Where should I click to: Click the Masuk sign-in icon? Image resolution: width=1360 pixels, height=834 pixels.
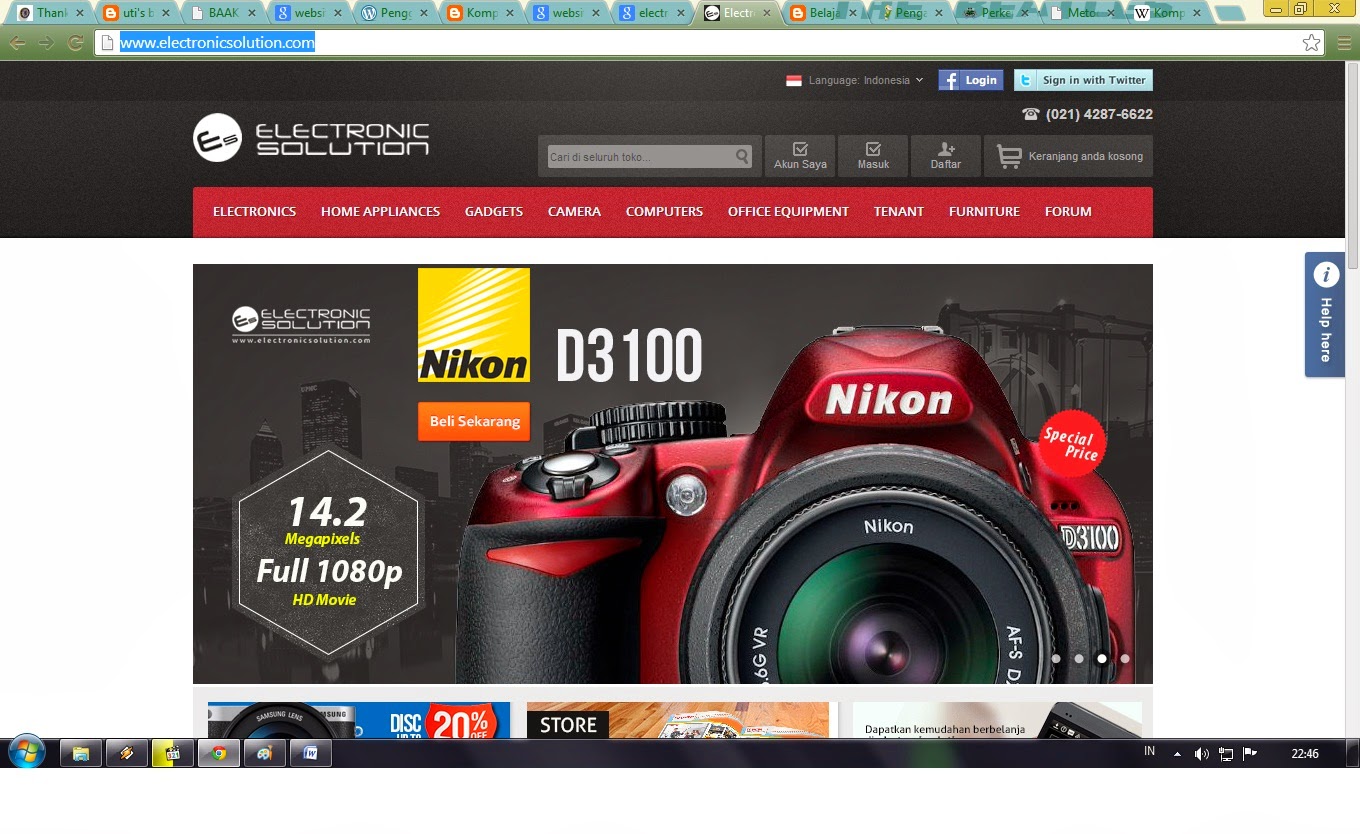click(x=873, y=156)
